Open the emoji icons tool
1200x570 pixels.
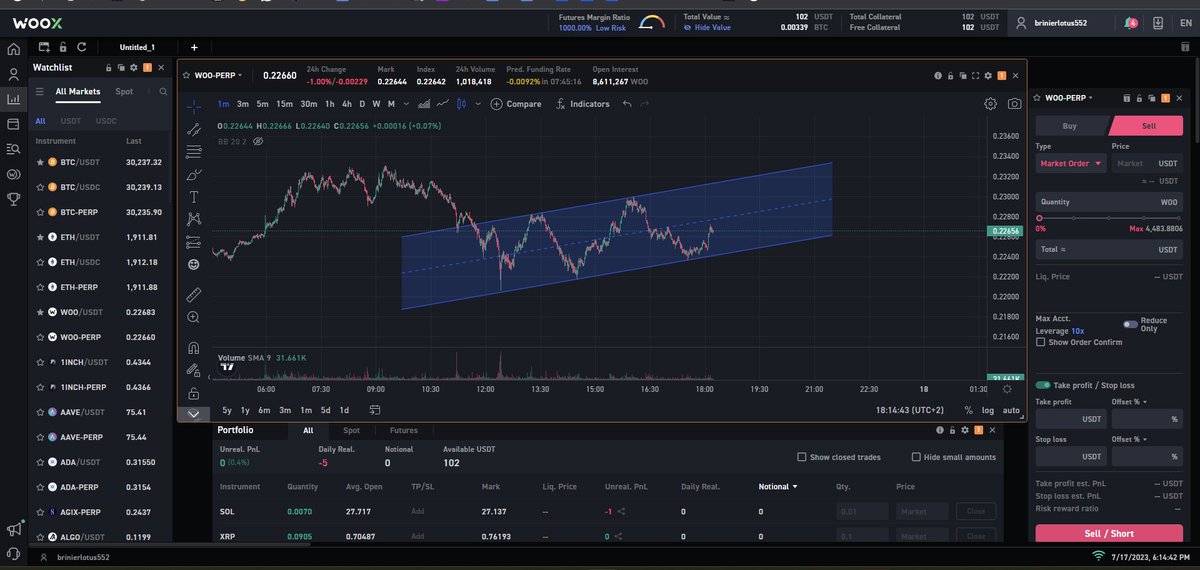tap(194, 264)
